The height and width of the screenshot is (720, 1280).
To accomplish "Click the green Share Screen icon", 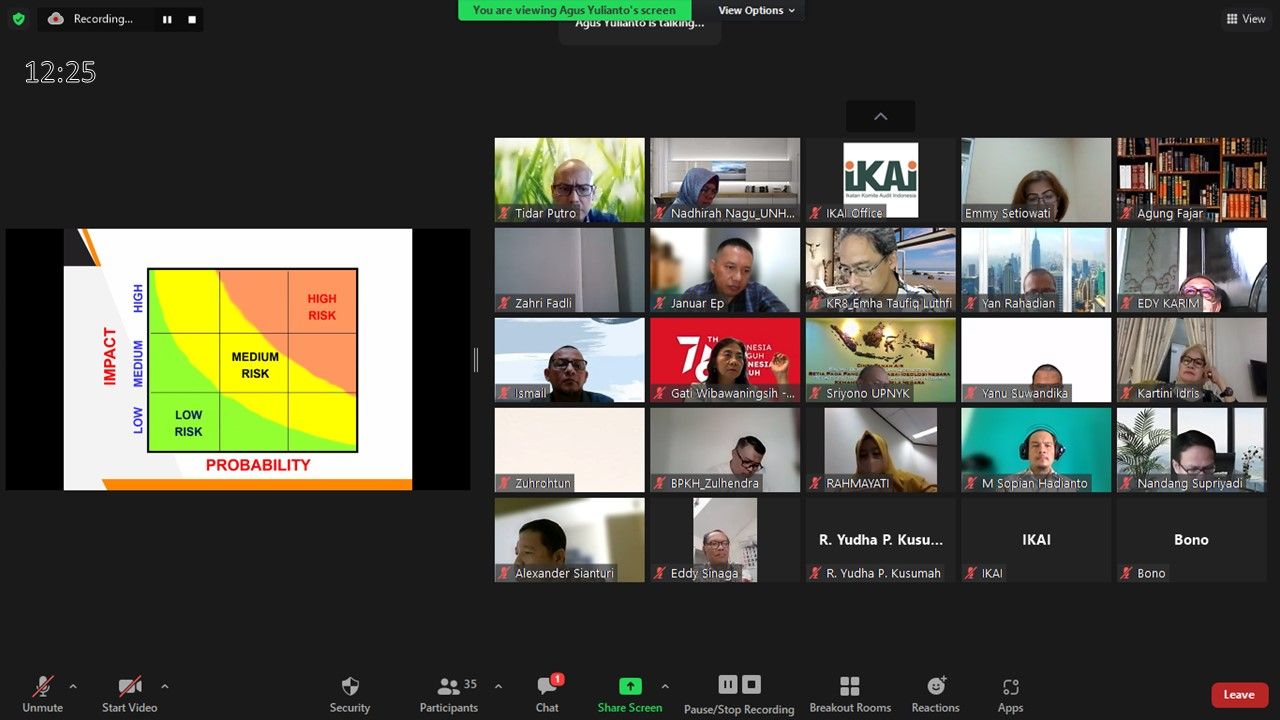I will (x=630, y=686).
